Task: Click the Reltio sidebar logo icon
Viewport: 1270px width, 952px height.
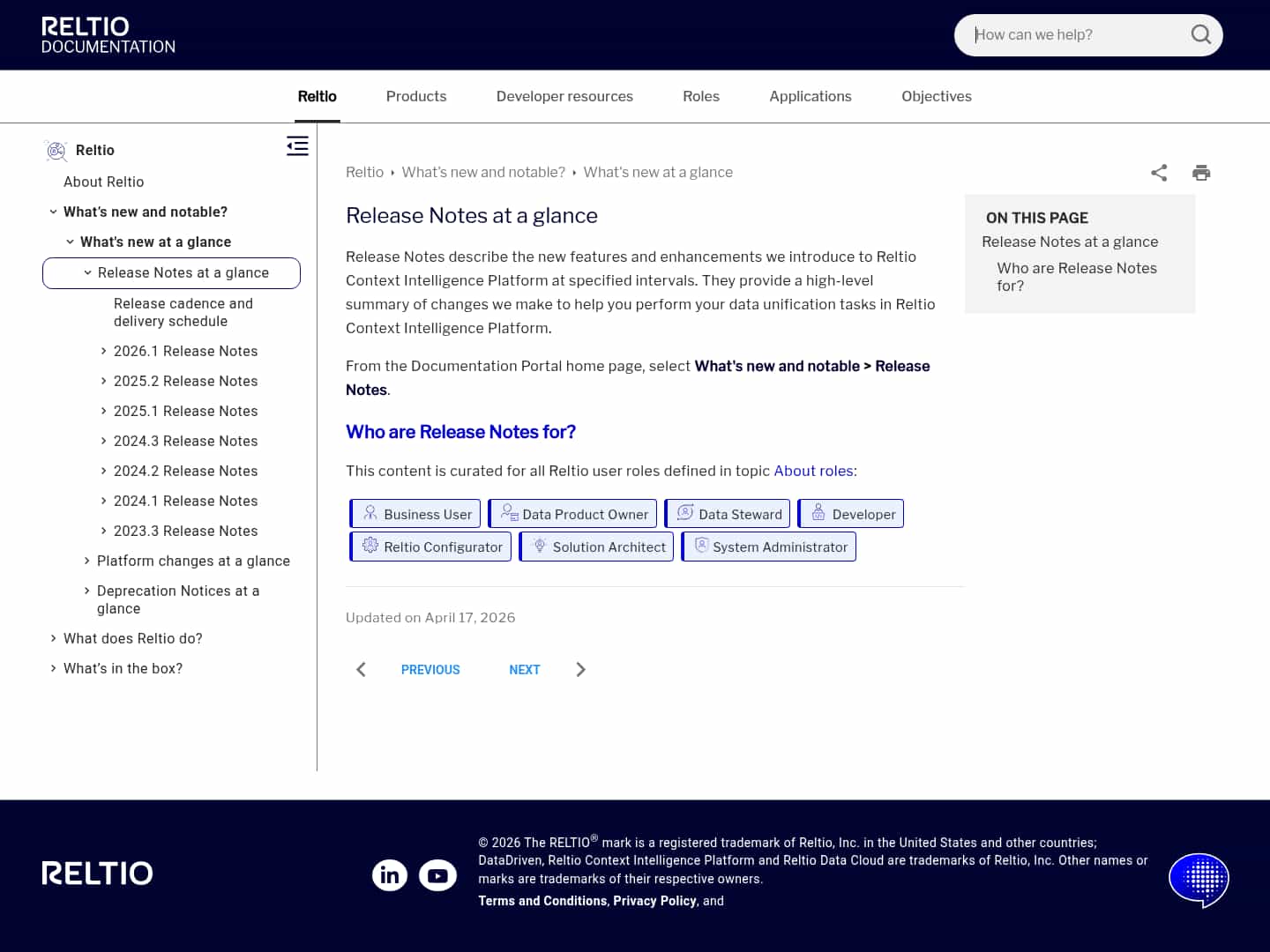Action: [56, 151]
